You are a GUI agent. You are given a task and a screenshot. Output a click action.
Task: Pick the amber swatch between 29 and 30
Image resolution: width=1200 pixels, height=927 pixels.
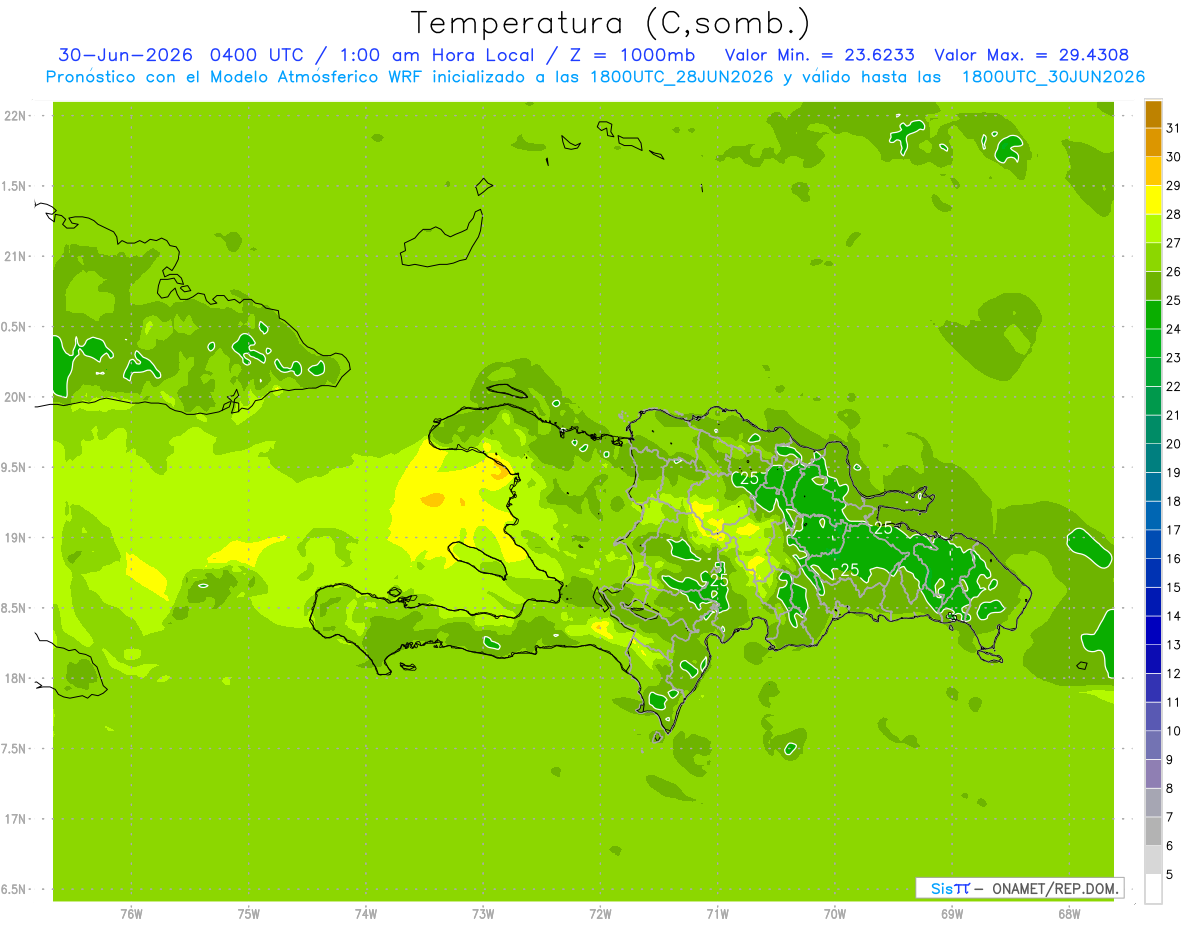(1153, 171)
